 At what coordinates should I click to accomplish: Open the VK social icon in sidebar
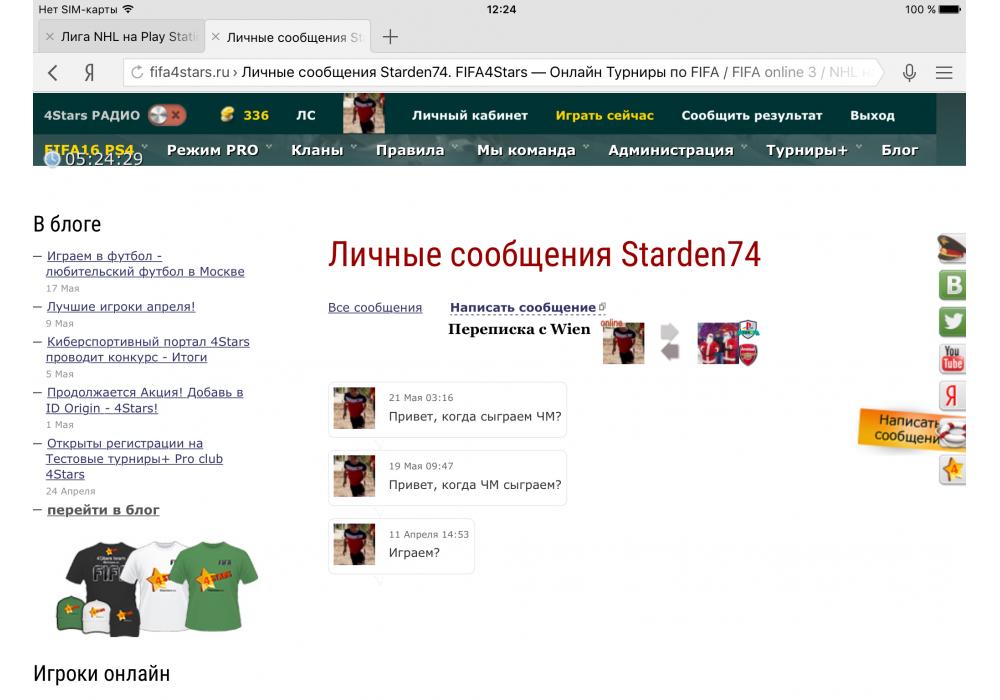[952, 285]
